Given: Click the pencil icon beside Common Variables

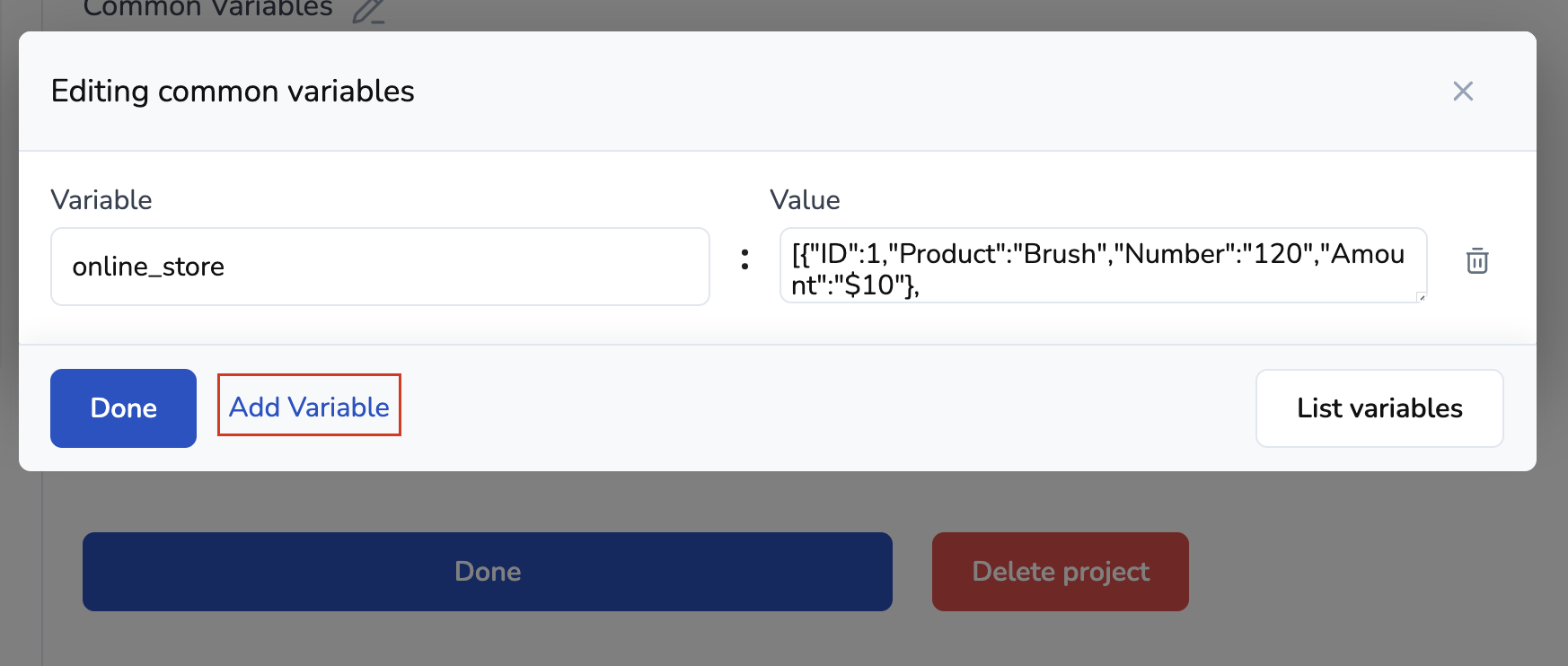Looking at the screenshot, I should coord(368,11).
